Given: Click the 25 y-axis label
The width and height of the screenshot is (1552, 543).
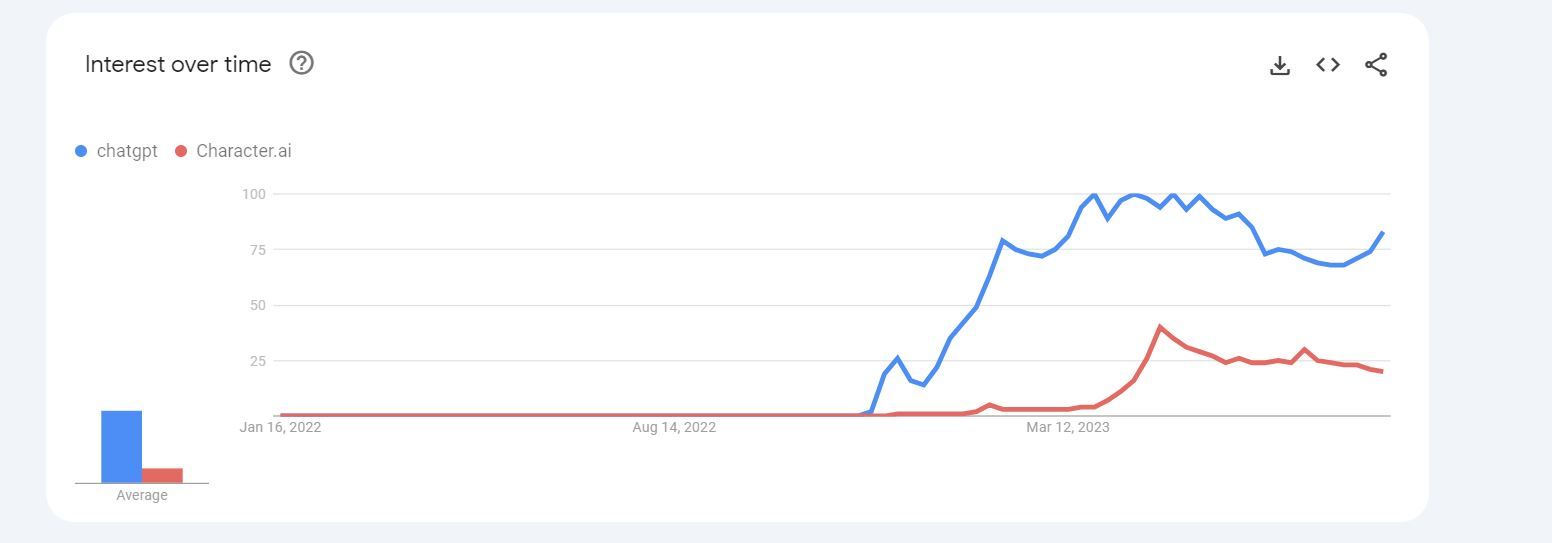Looking at the screenshot, I should tap(256, 361).
